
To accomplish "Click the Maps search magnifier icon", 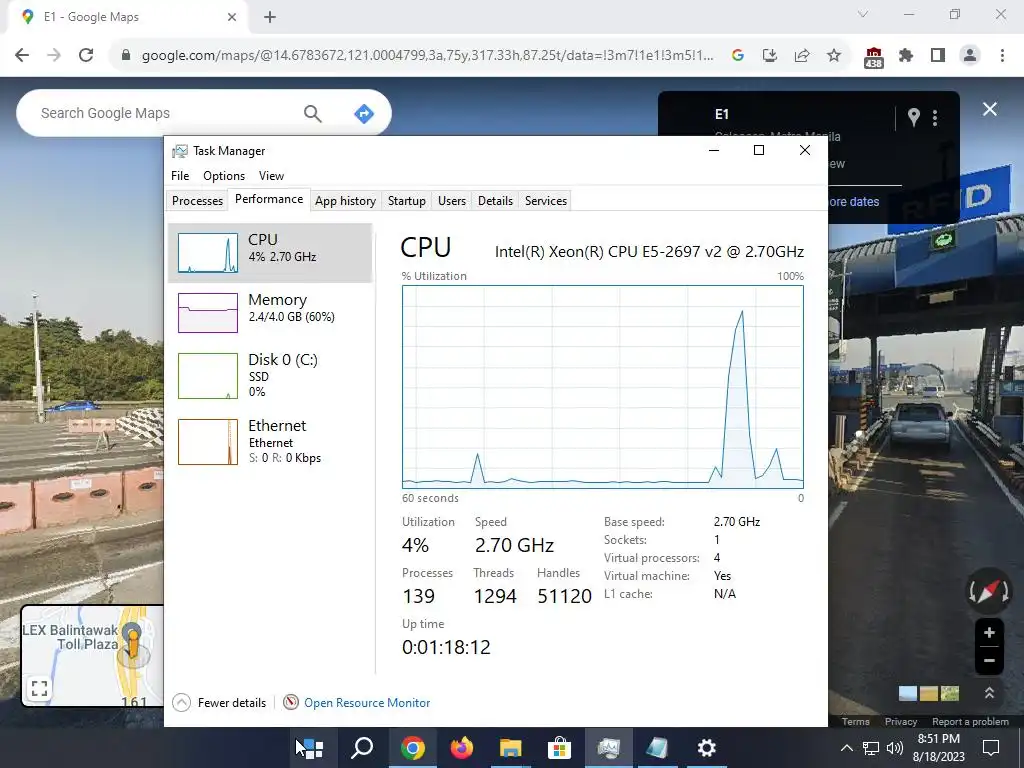I will click(x=313, y=113).
